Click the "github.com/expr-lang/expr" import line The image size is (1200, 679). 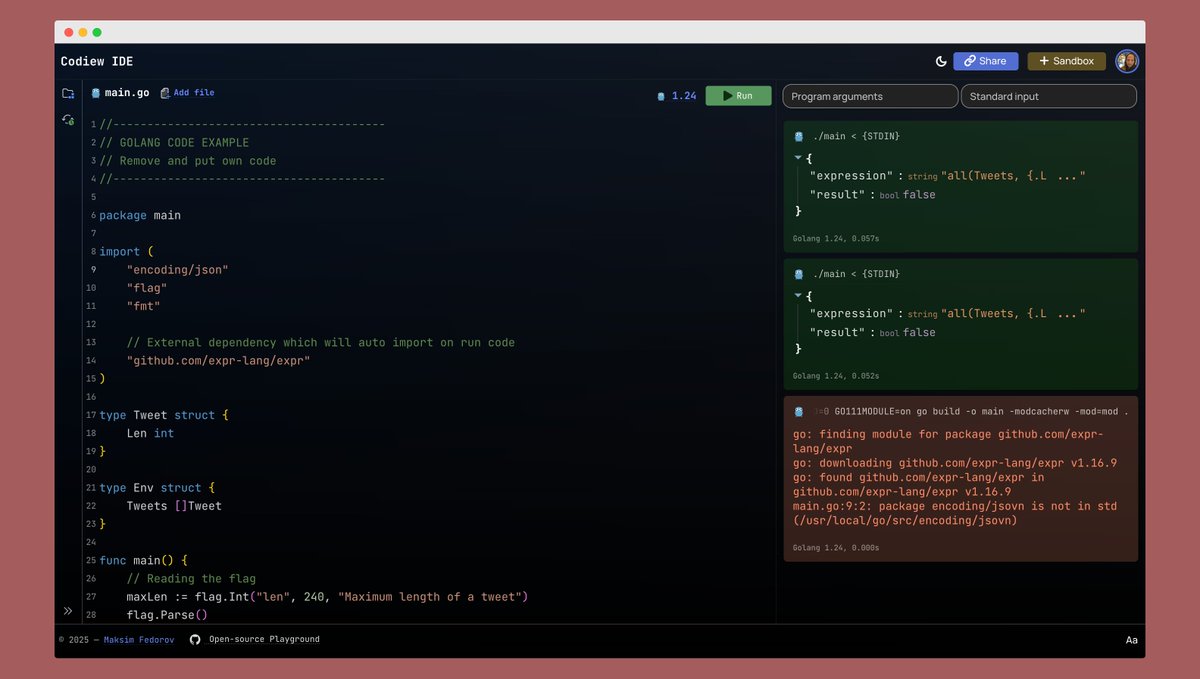pyautogui.click(x=218, y=360)
